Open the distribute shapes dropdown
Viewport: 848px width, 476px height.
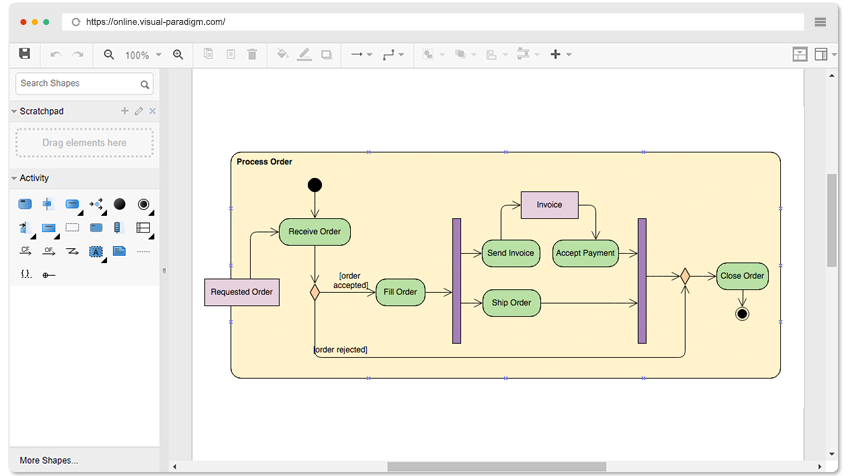coord(528,55)
